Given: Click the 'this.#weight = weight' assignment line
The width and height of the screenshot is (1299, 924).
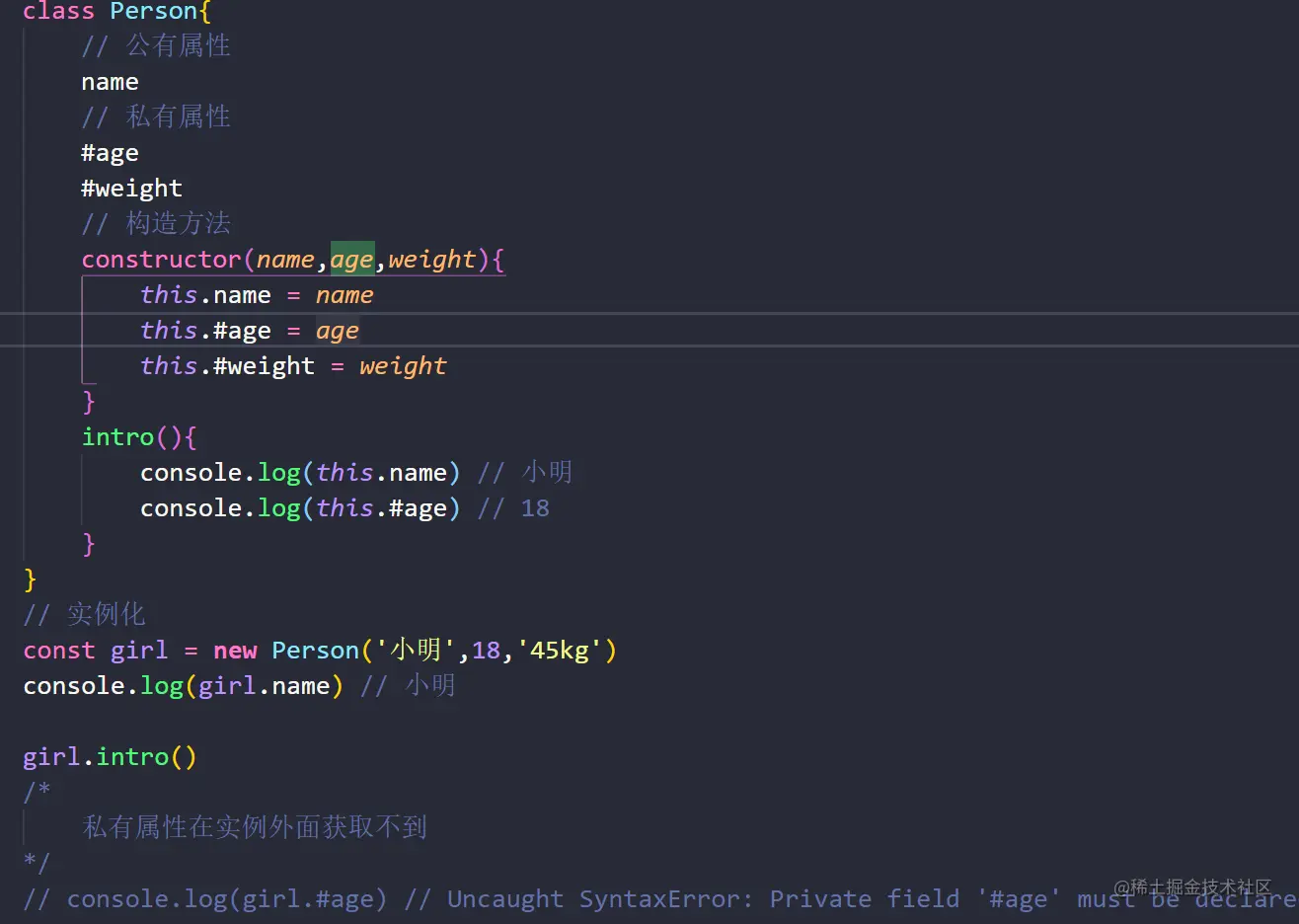Looking at the screenshot, I should [293, 366].
